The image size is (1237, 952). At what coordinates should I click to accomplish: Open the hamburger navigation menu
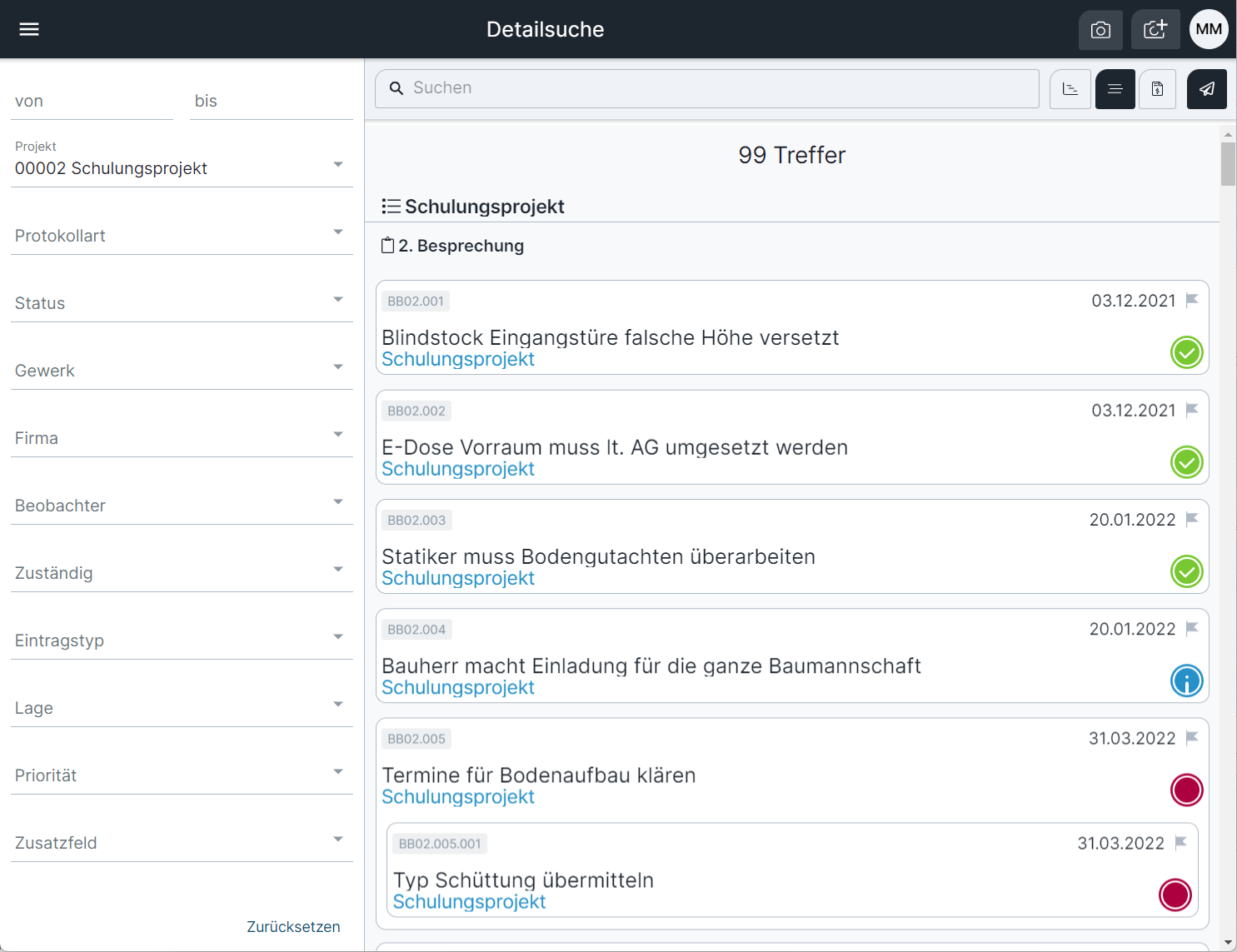(x=29, y=29)
